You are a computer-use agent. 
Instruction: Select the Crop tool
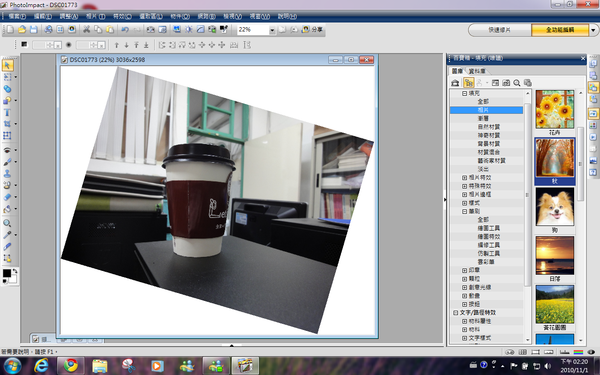click(x=7, y=124)
